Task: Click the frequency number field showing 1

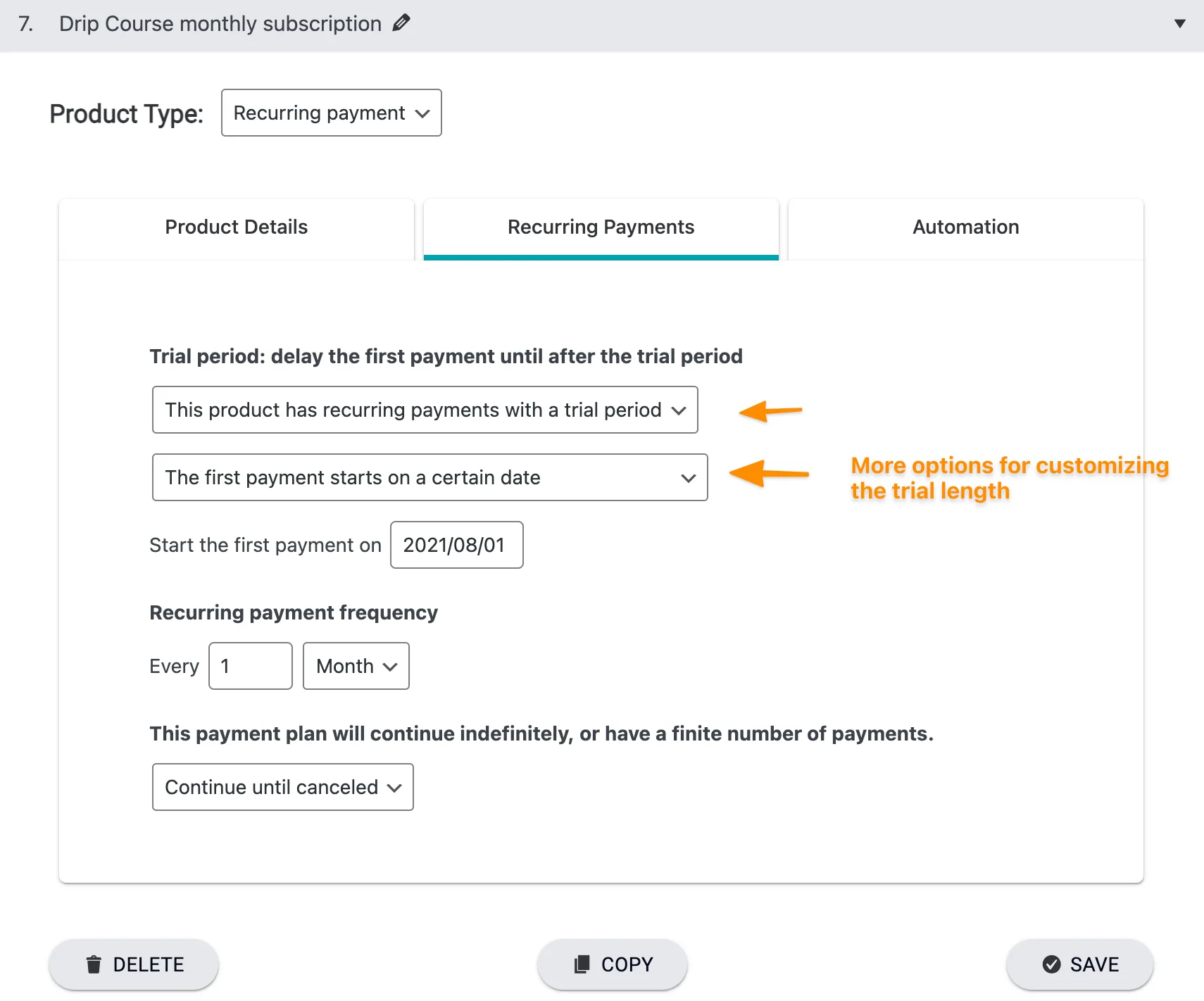Action: 250,666
